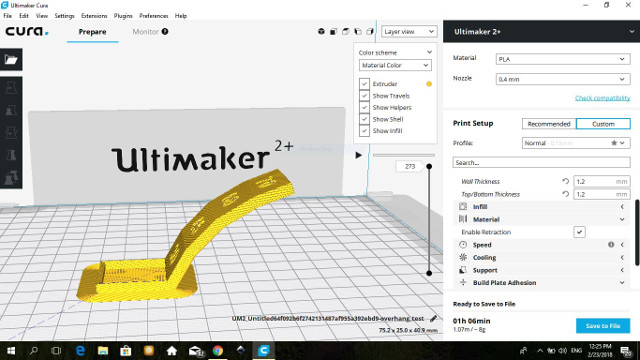
Task: Open File Explorer from taskbar
Action: click(x=103, y=351)
